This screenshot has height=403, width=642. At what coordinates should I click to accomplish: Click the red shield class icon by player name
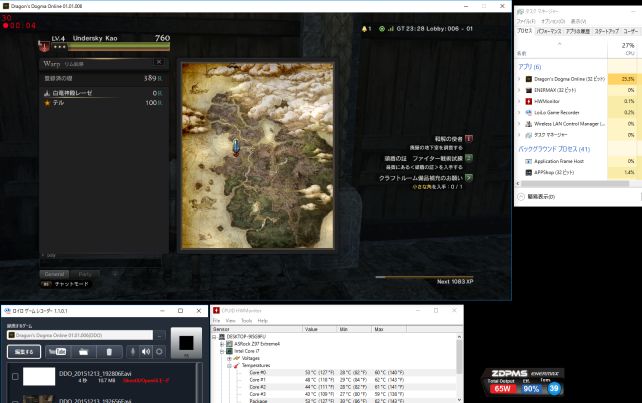[44, 46]
